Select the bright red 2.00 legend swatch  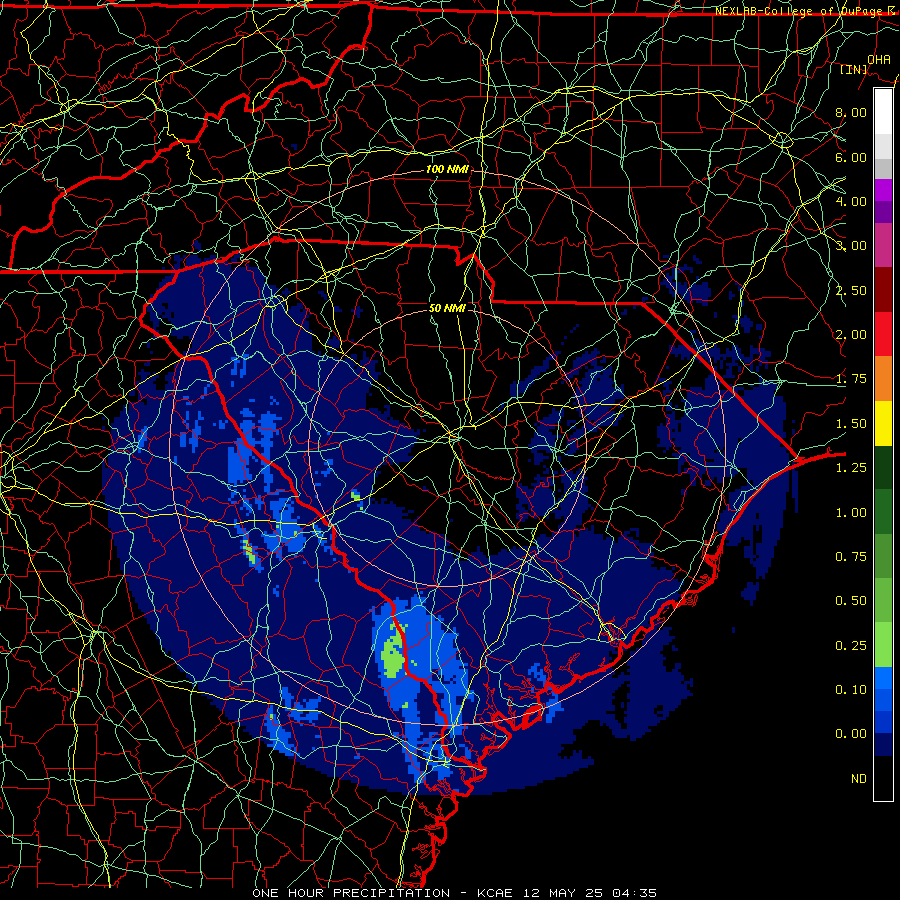pyautogui.click(x=883, y=334)
